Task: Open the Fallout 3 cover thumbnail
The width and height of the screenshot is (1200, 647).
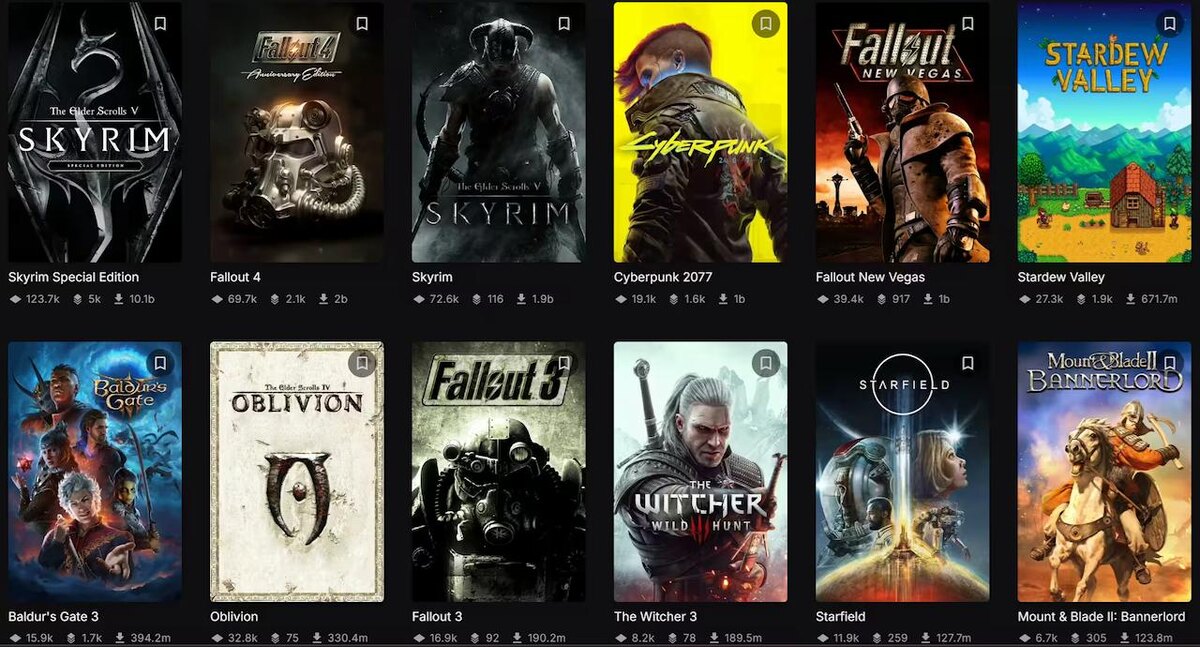Action: coord(498,472)
